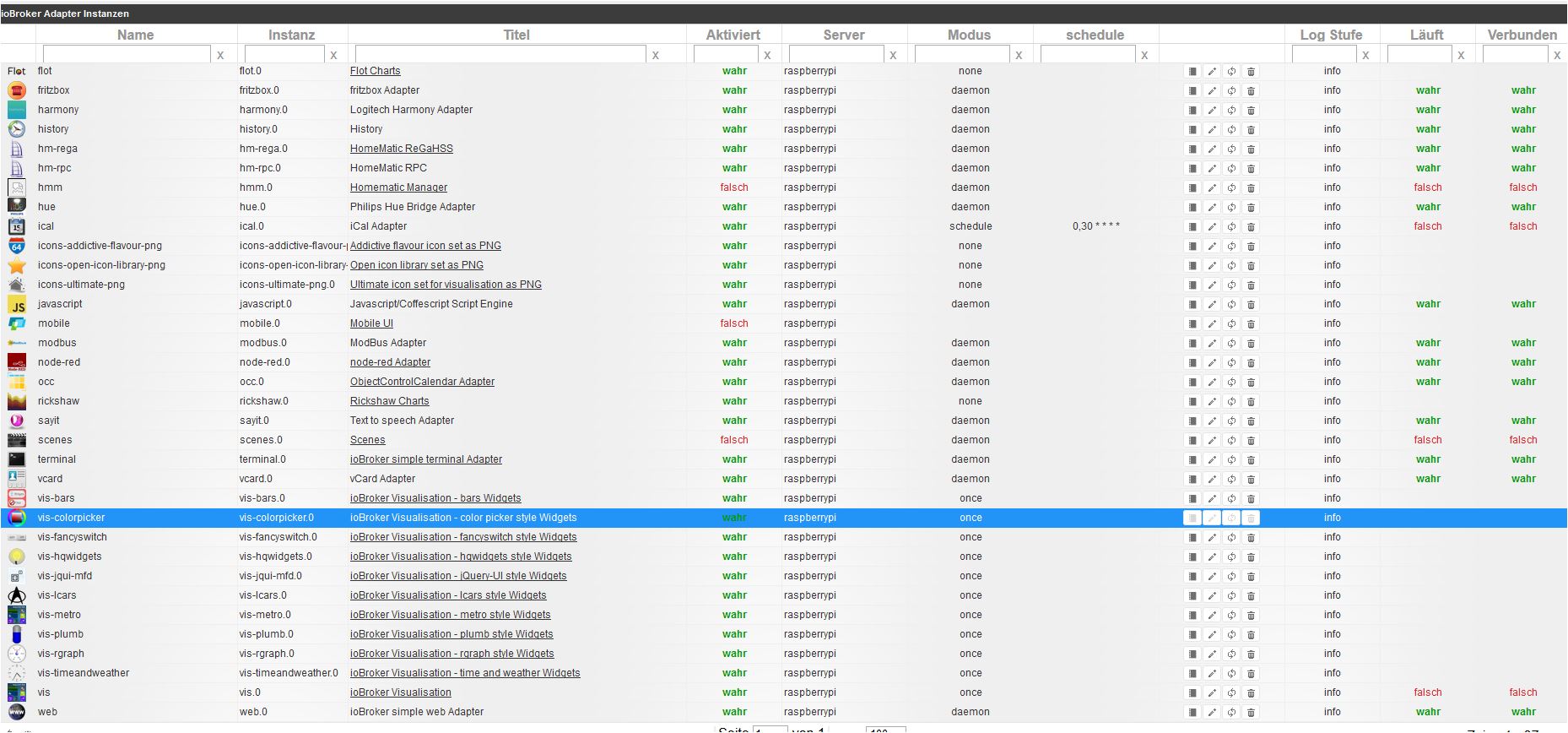
Task: Click the 'falsch' Läuft cell for vis
Action: [x=1428, y=692]
